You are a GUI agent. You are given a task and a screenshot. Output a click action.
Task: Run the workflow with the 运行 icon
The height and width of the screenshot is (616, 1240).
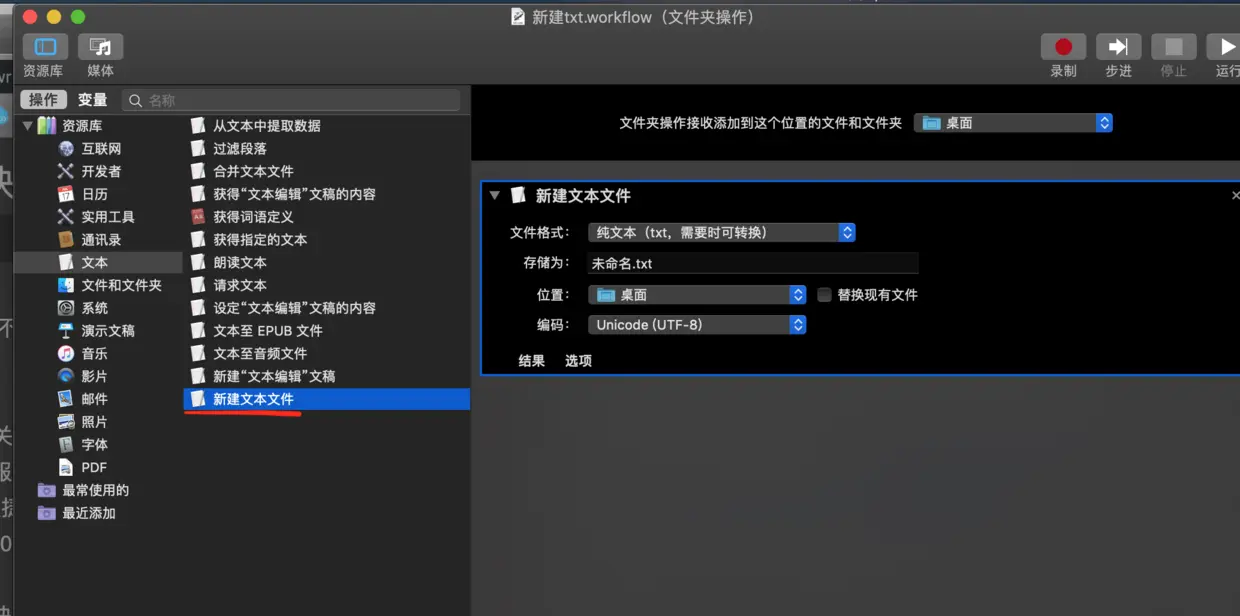[1227, 46]
